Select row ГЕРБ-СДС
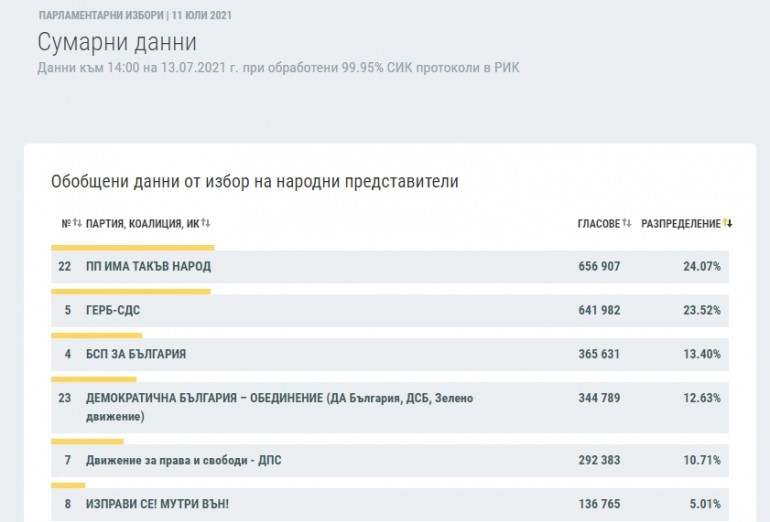 tap(390, 310)
